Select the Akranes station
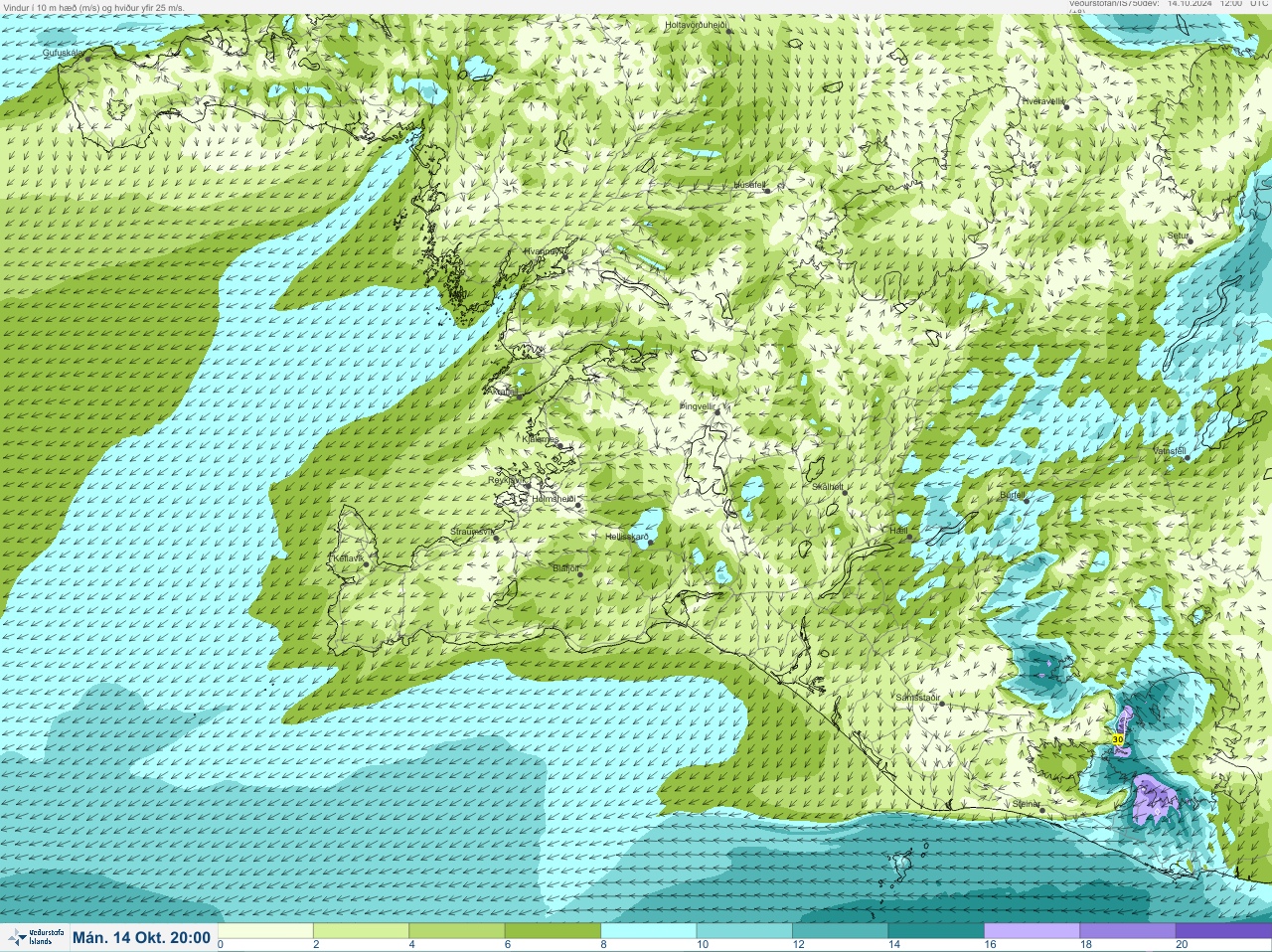 click(519, 396)
